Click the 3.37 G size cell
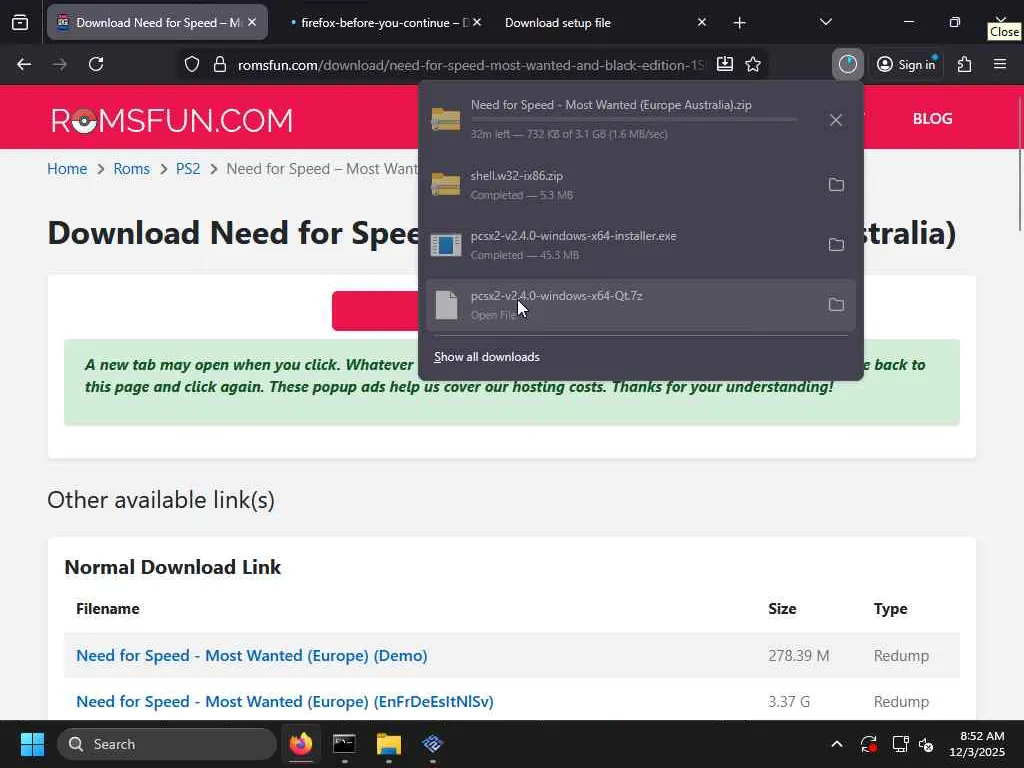The height and width of the screenshot is (768, 1024). pyautogui.click(x=789, y=701)
